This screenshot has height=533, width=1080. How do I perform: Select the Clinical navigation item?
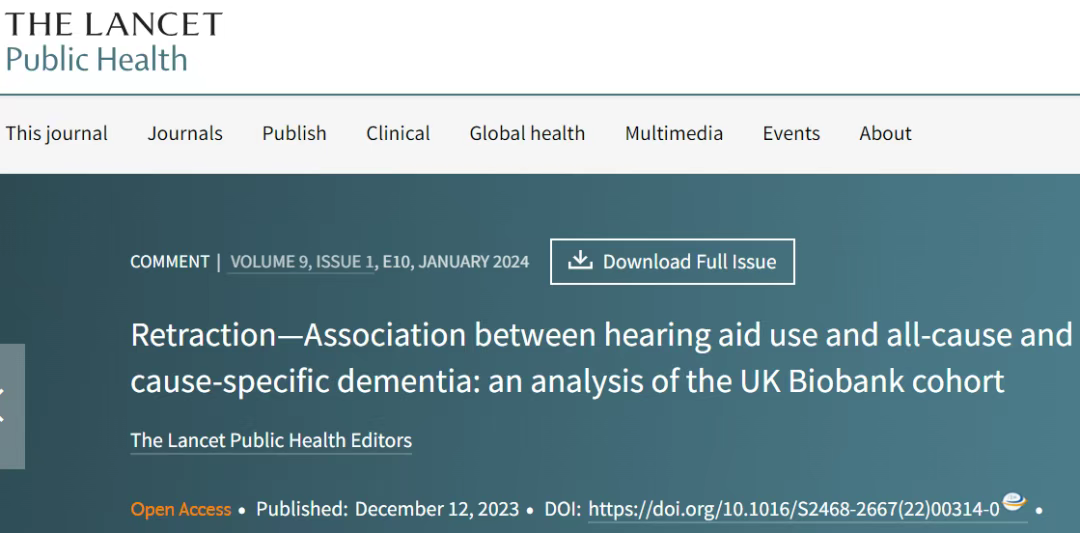[398, 133]
